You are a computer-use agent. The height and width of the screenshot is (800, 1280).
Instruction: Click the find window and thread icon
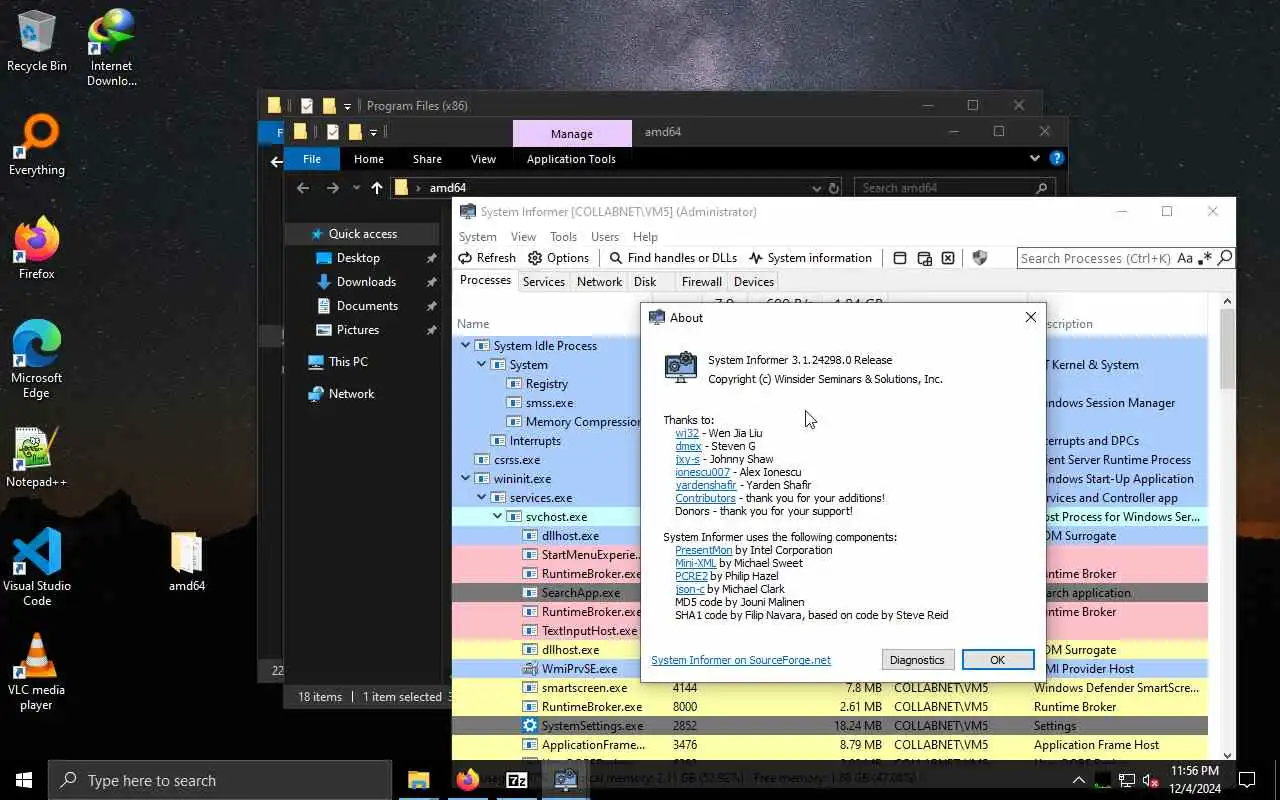point(924,258)
